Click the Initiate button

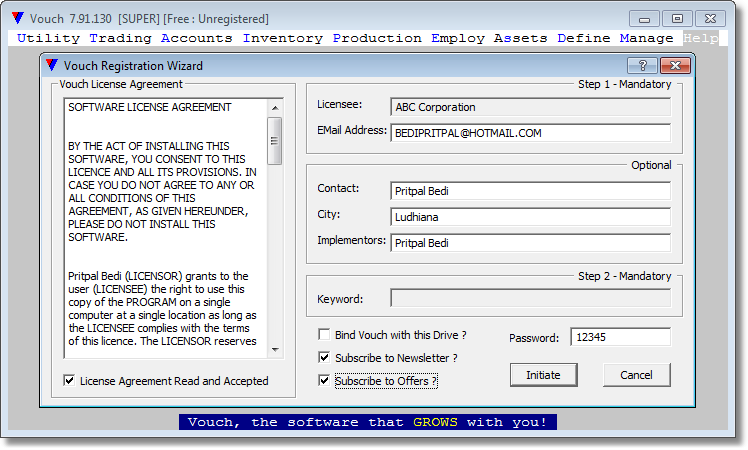[543, 375]
